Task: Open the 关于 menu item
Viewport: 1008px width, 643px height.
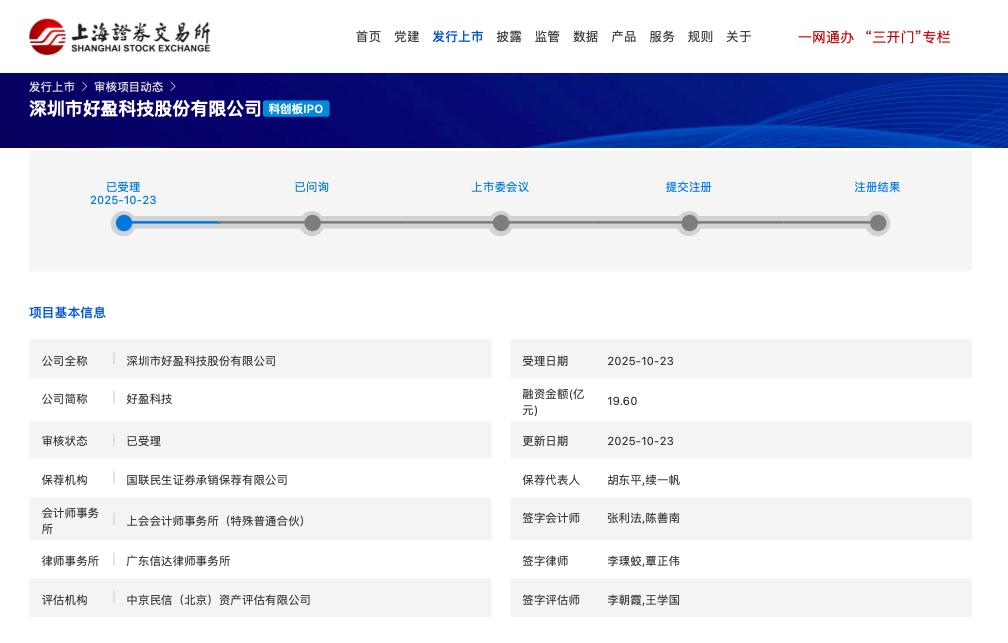Action: [739, 37]
